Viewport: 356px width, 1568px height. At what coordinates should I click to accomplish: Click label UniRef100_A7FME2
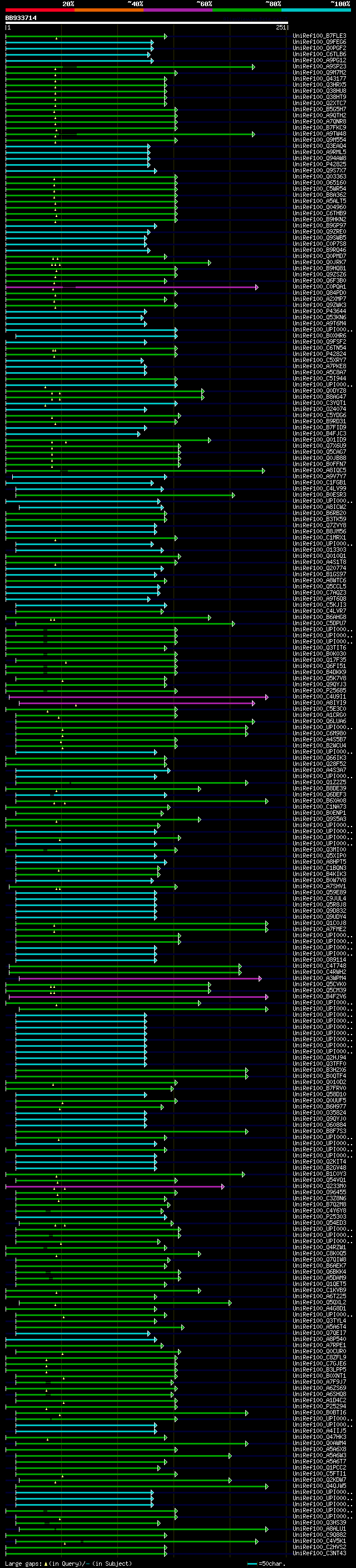point(319,930)
